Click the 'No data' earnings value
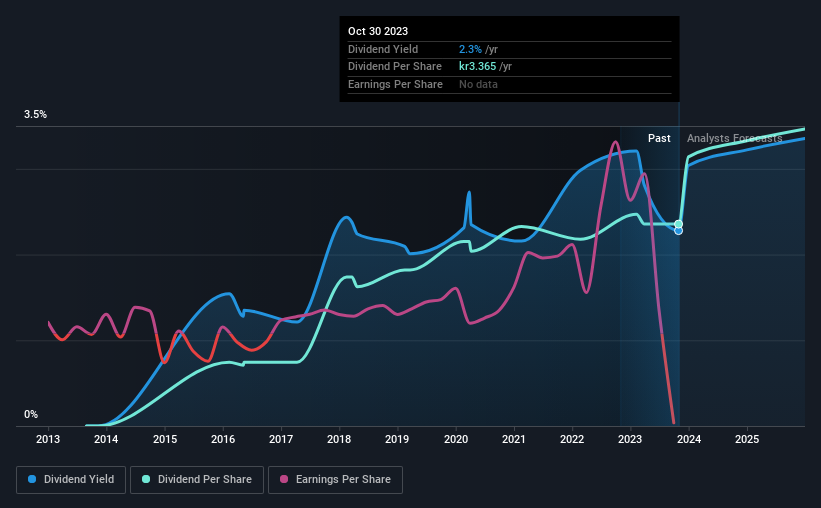The width and height of the screenshot is (821, 508). point(478,84)
